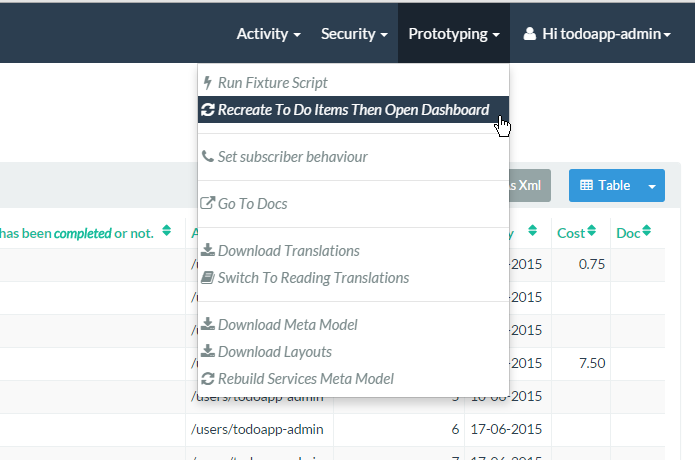The image size is (695, 460).
Task: Toggle sort on the completed column
Action: [166, 232]
